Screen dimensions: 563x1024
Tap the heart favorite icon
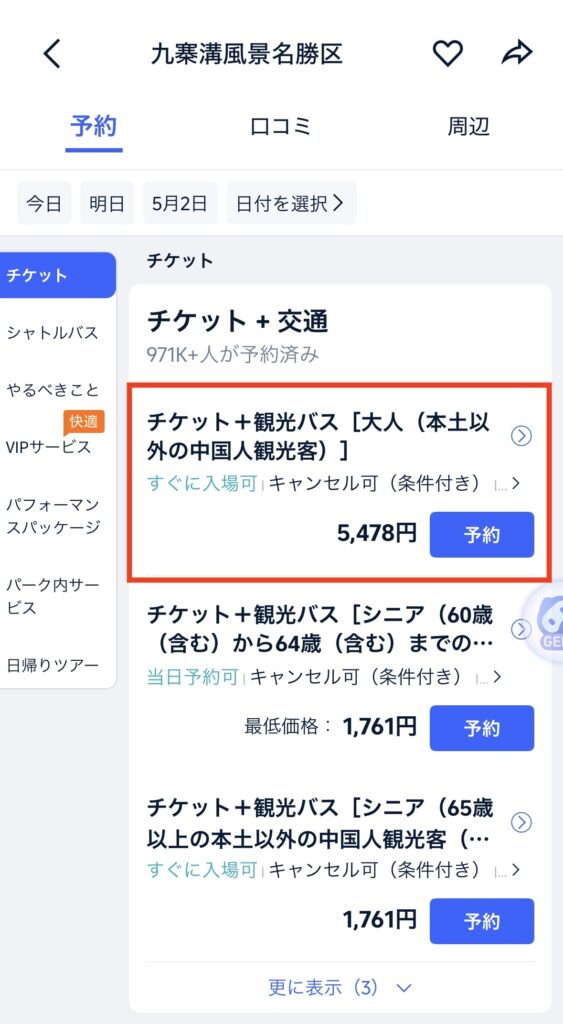(x=448, y=53)
